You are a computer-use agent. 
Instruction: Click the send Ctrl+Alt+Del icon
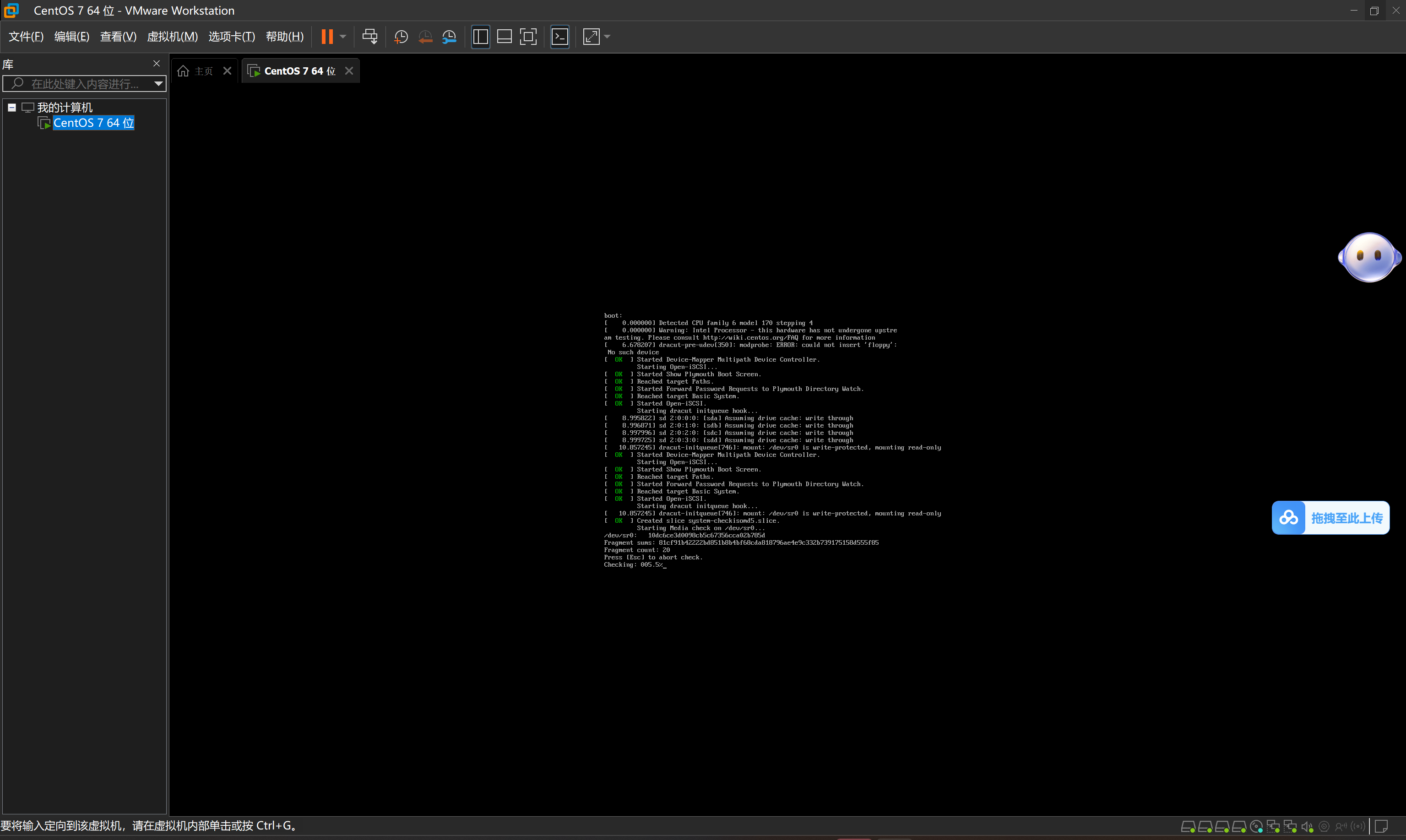click(369, 36)
